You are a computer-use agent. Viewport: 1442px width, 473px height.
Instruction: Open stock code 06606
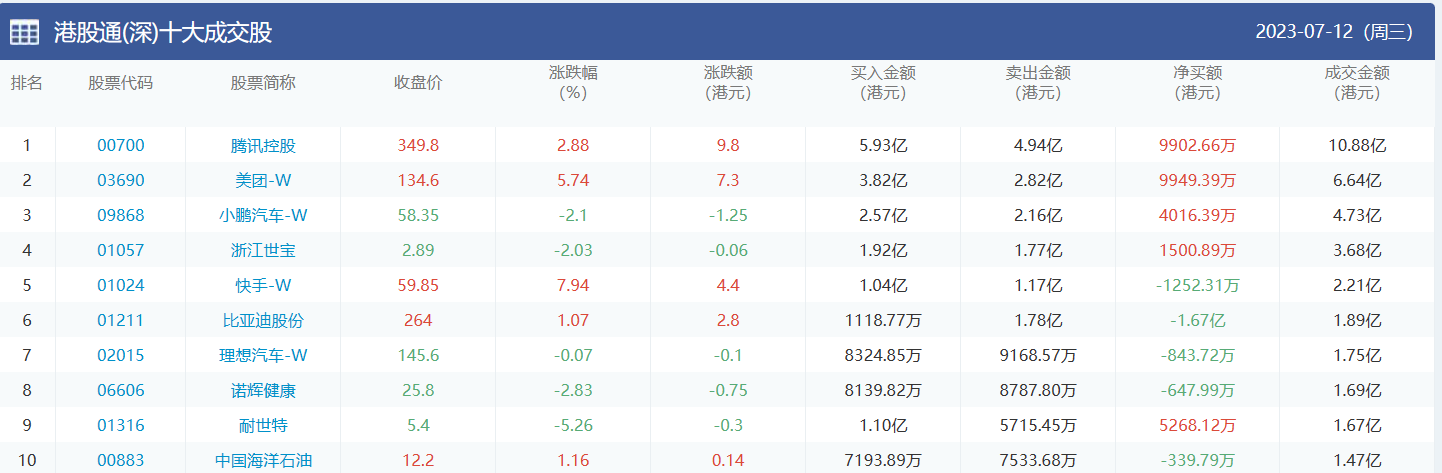point(121,391)
